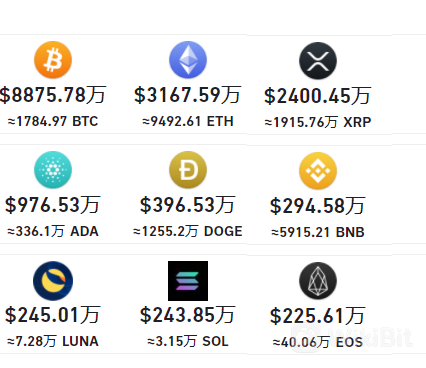This screenshot has width=426, height=368.
Task: Click the ≈1784.97 BTC quantity text
Action: (53, 121)
